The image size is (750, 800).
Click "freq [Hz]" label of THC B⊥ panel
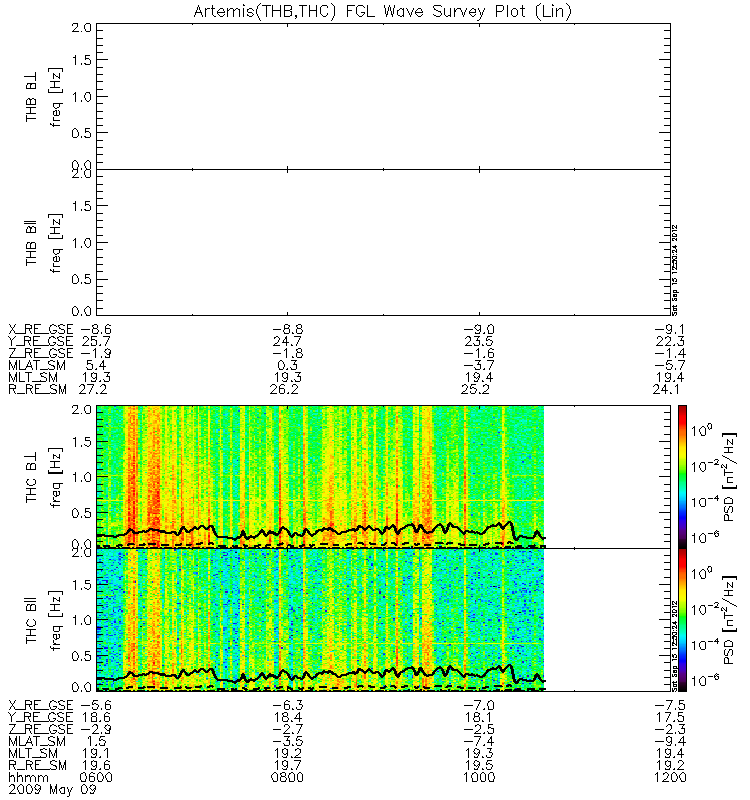pos(56,477)
